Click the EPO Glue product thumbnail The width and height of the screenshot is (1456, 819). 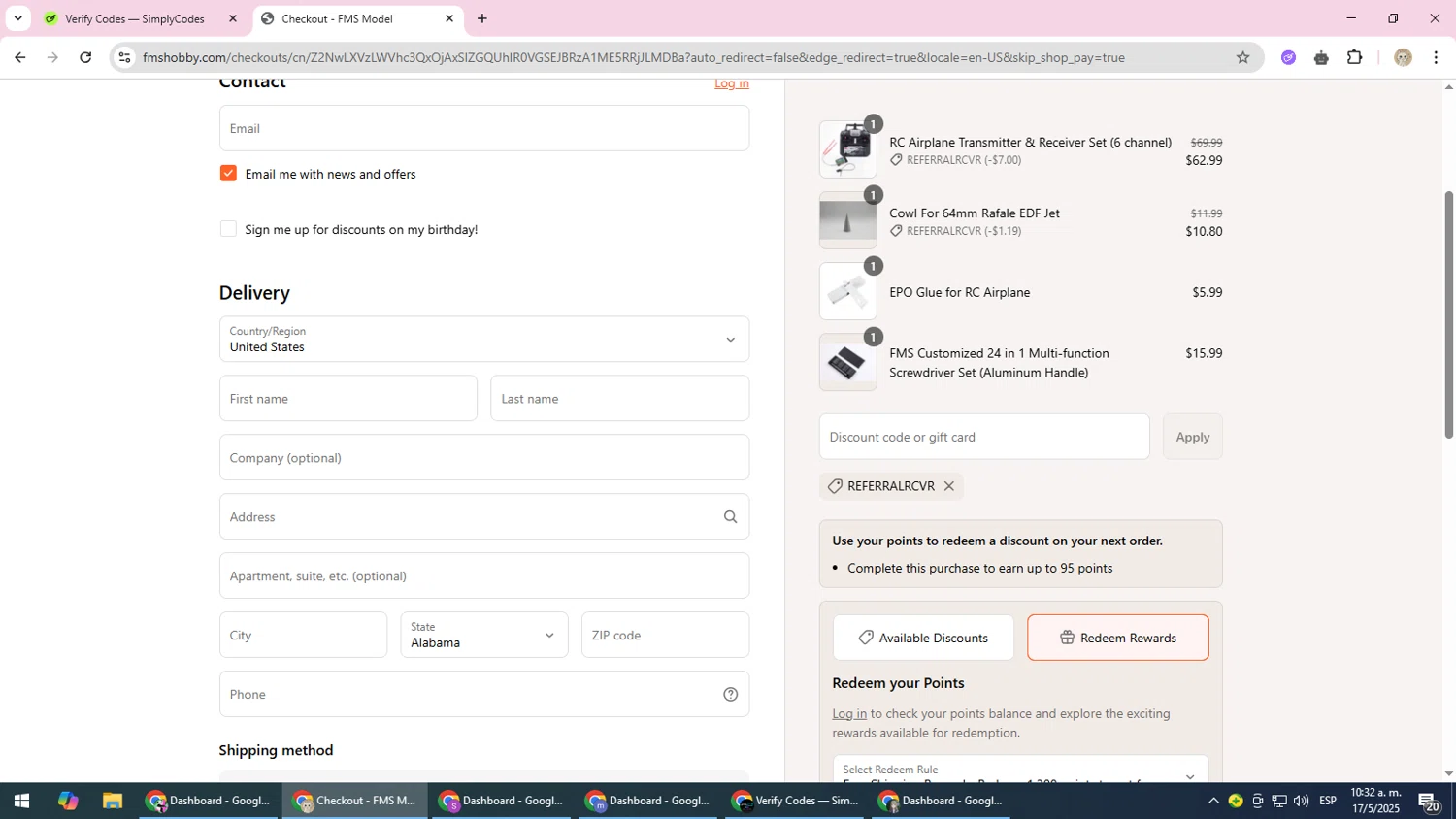(847, 291)
